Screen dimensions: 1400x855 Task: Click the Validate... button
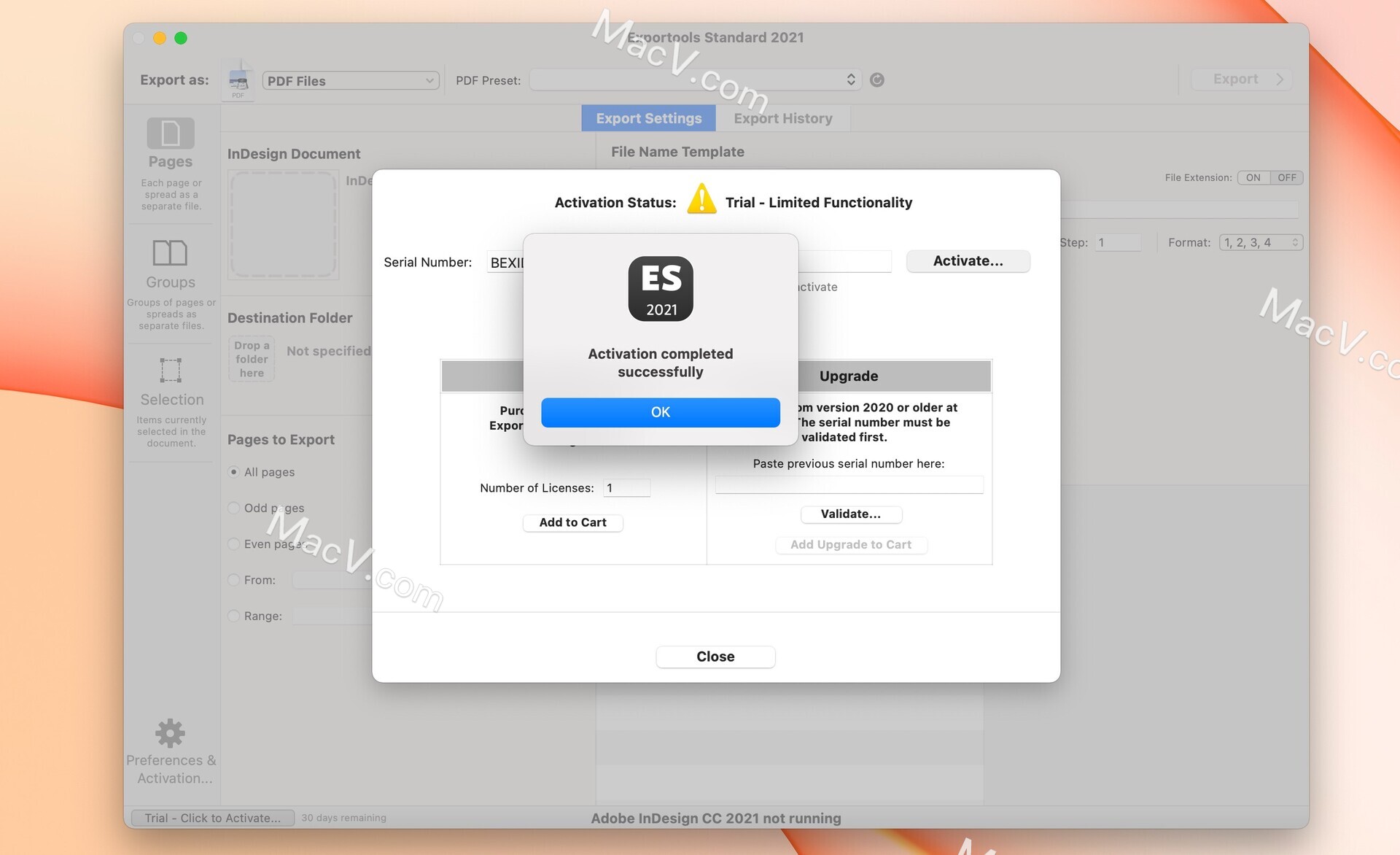[x=850, y=514]
